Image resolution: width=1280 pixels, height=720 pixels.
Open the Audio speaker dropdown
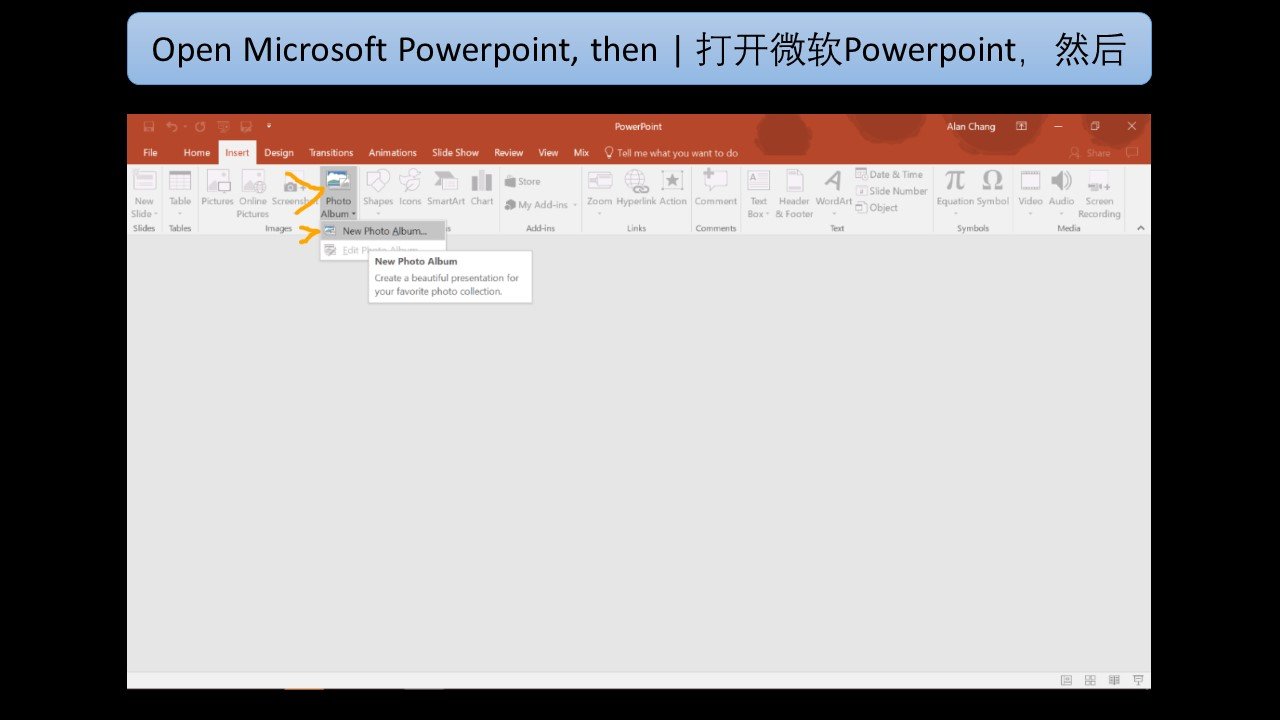point(1061,194)
